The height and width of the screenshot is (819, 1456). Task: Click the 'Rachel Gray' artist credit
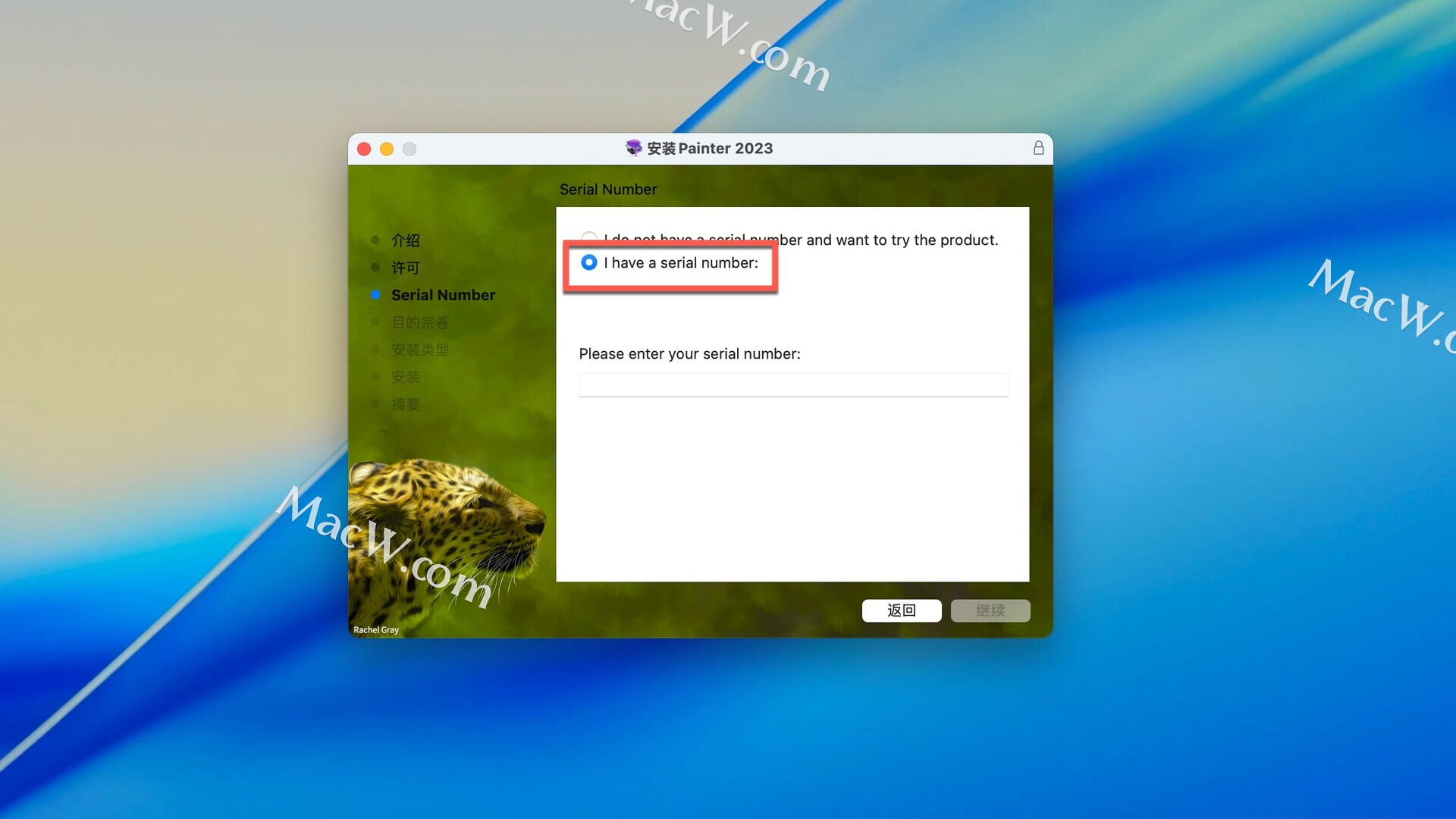point(376,629)
